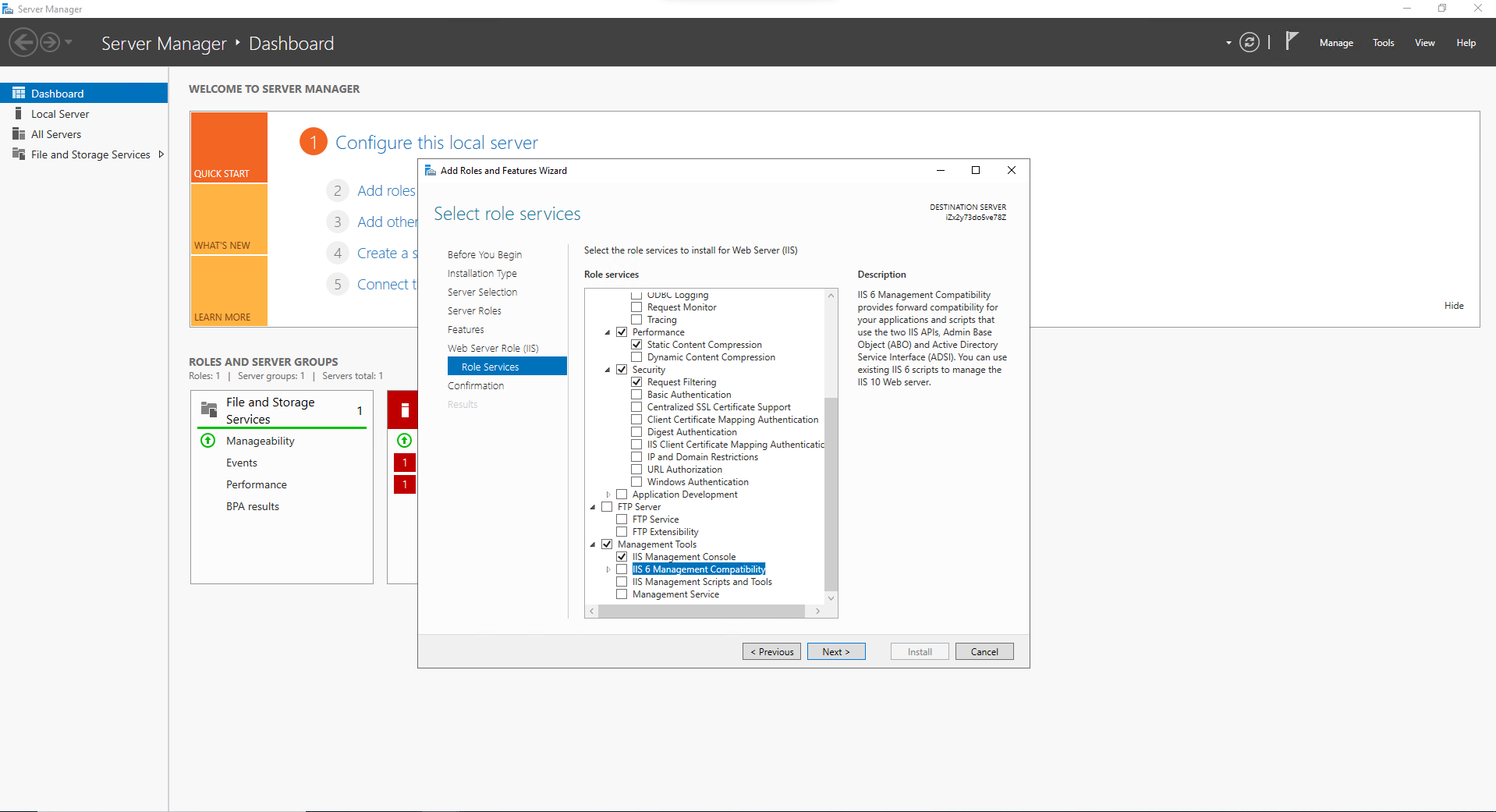Collapse the Performance tree node
This screenshot has width=1496, height=812.
[x=608, y=332]
